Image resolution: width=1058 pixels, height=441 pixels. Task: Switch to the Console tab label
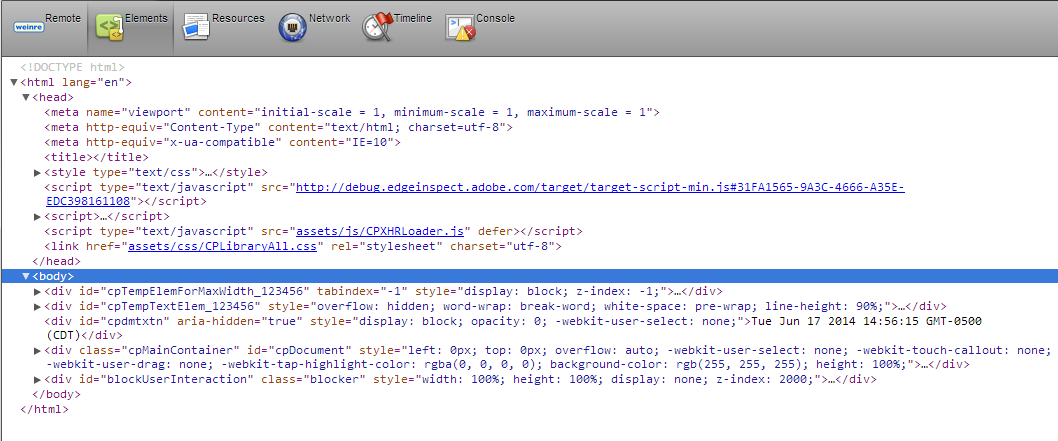495,19
